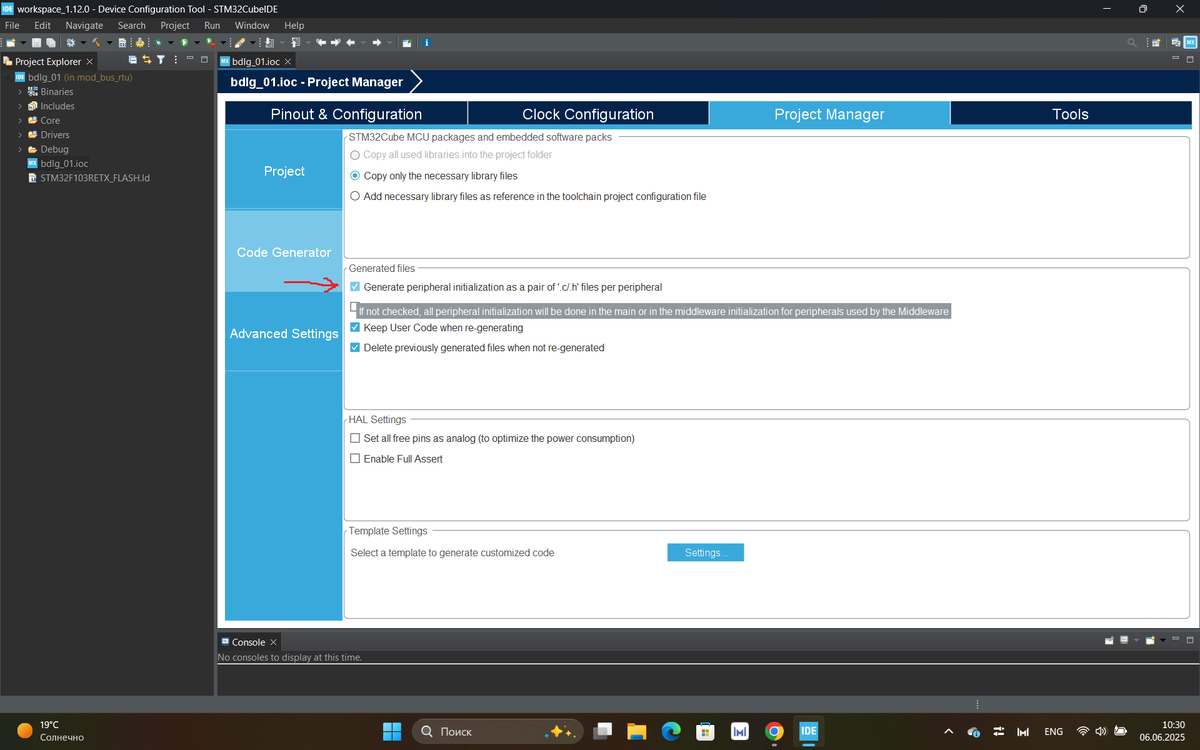Select radio Copy all used libraries into project folder
Image resolution: width=1200 pixels, height=750 pixels.
[x=355, y=154]
